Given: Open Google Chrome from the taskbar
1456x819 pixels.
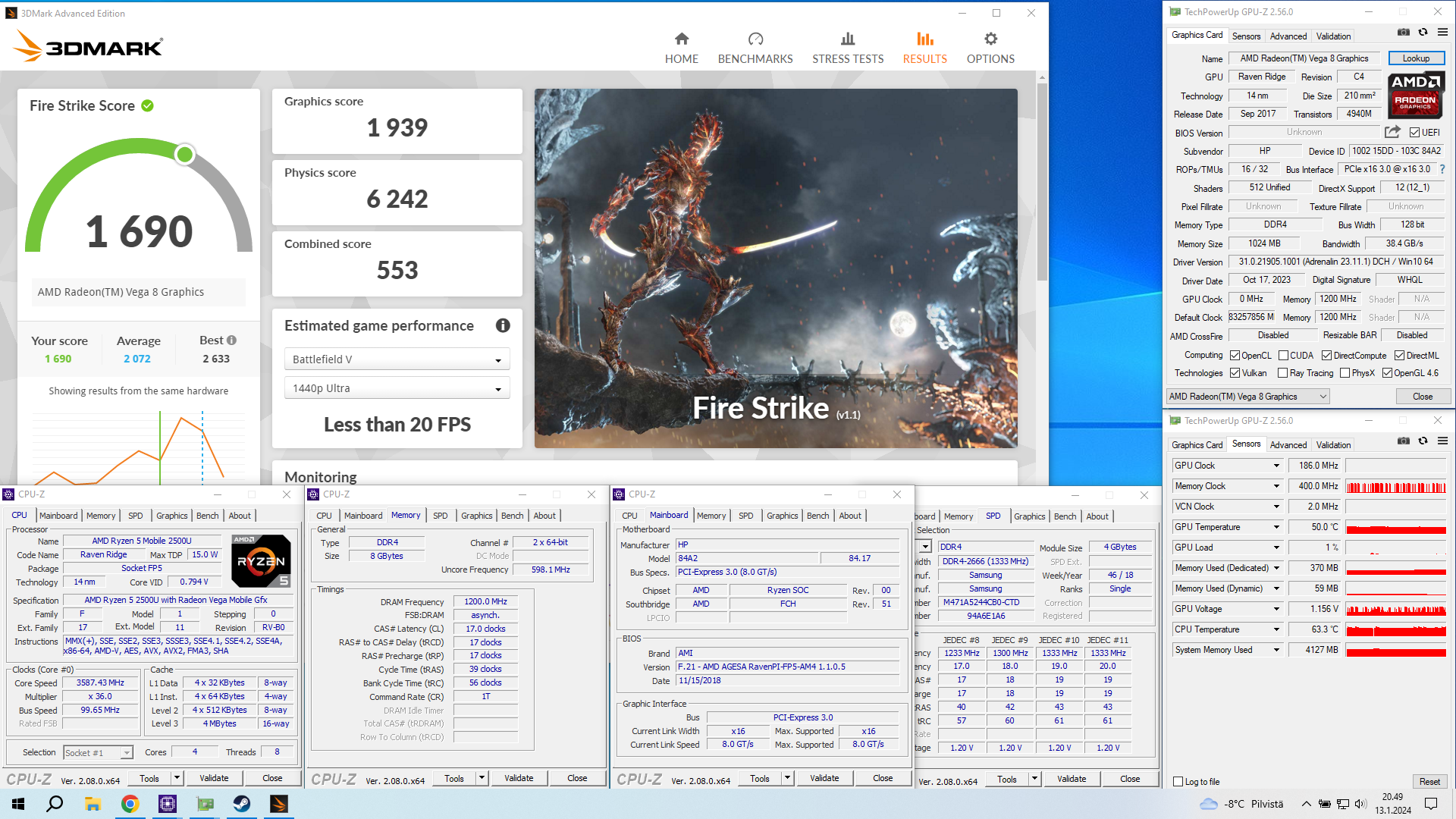Looking at the screenshot, I should pos(130,804).
